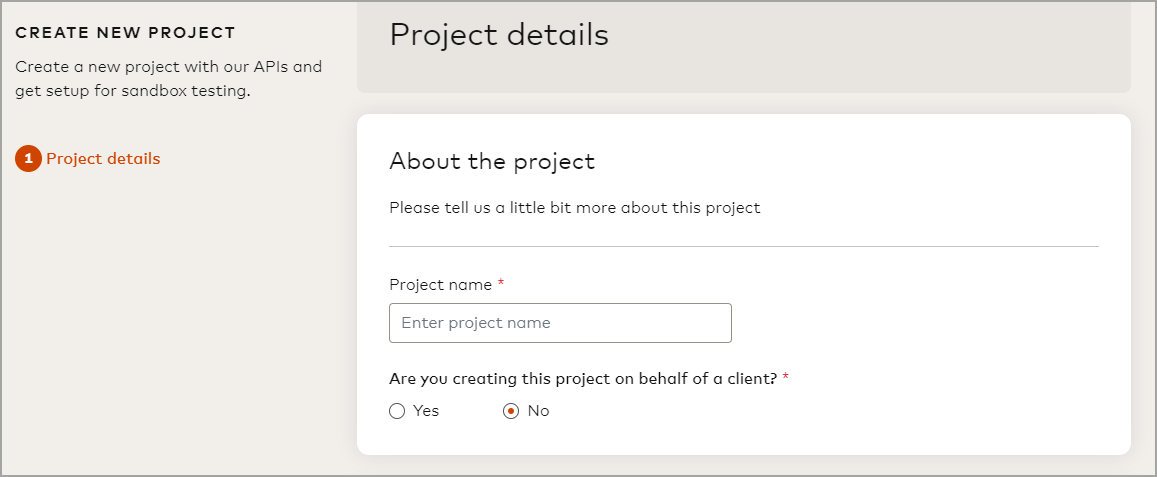Click the 'Please tell us' intro text
This screenshot has height=477, width=1157.
[x=575, y=208]
